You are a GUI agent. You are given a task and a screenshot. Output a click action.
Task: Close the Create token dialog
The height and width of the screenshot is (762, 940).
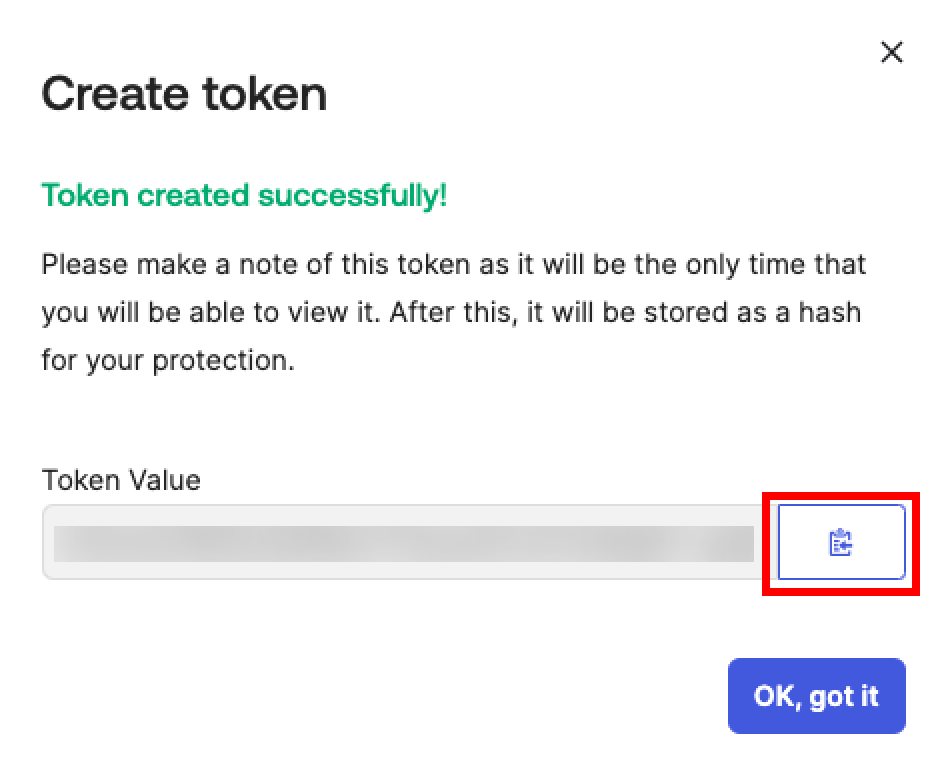pyautogui.click(x=891, y=52)
